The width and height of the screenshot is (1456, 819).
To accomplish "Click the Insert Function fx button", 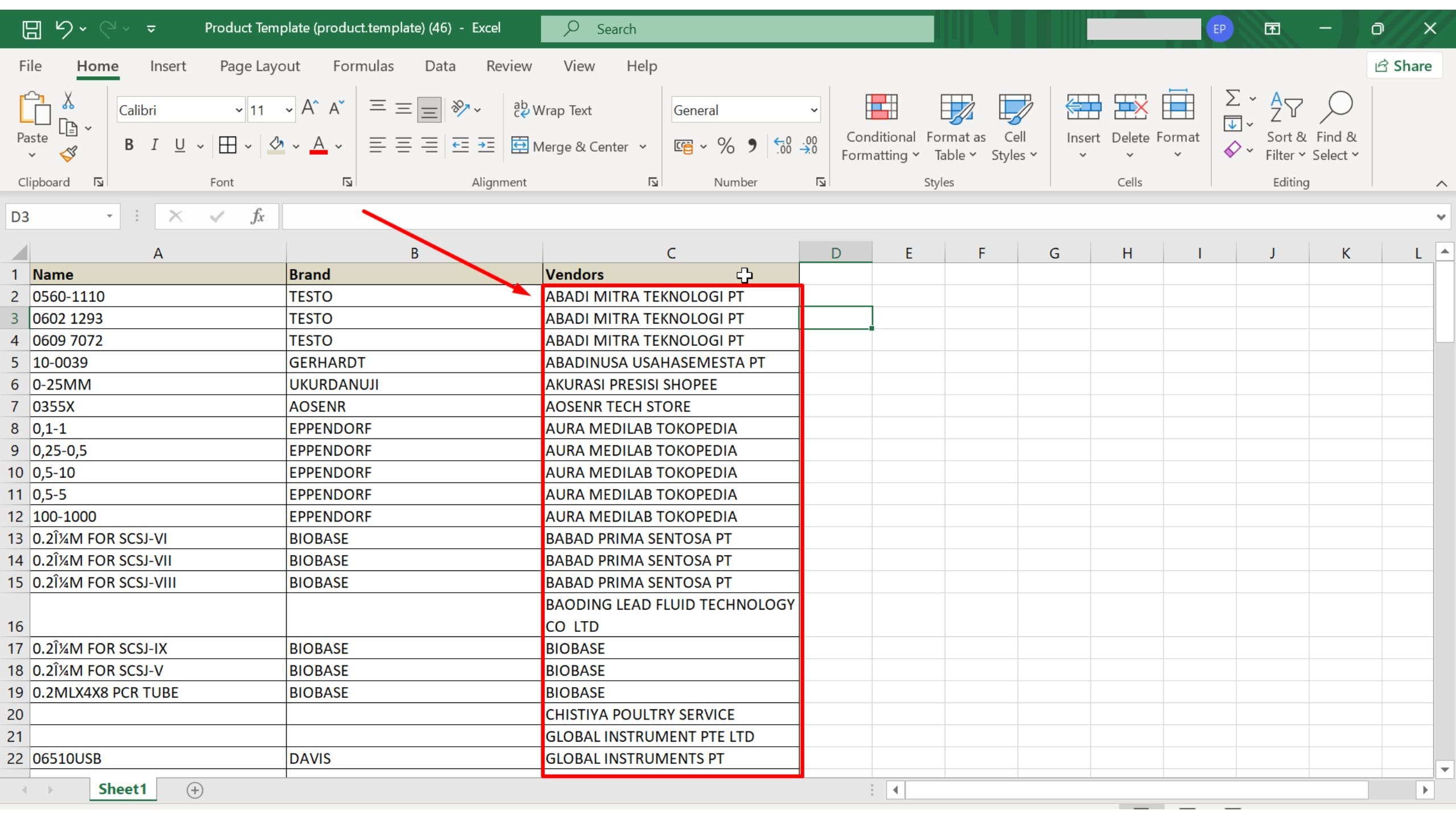I will (x=258, y=217).
